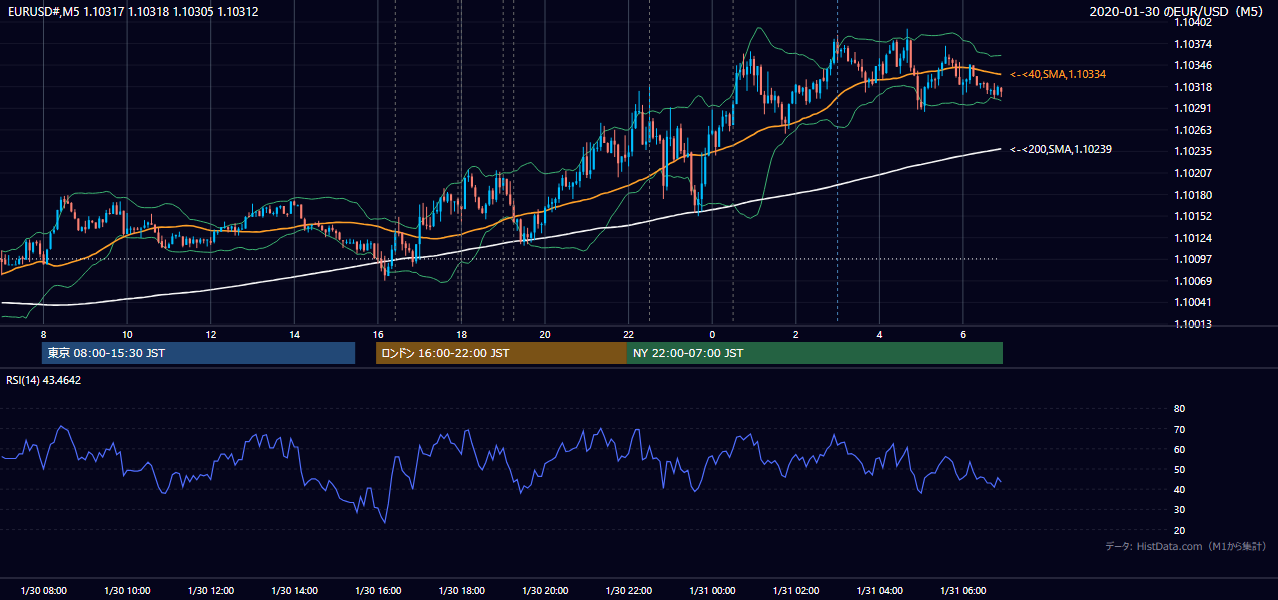Click price axis value 1.10374
1278x600 pixels.
(x=1194, y=44)
